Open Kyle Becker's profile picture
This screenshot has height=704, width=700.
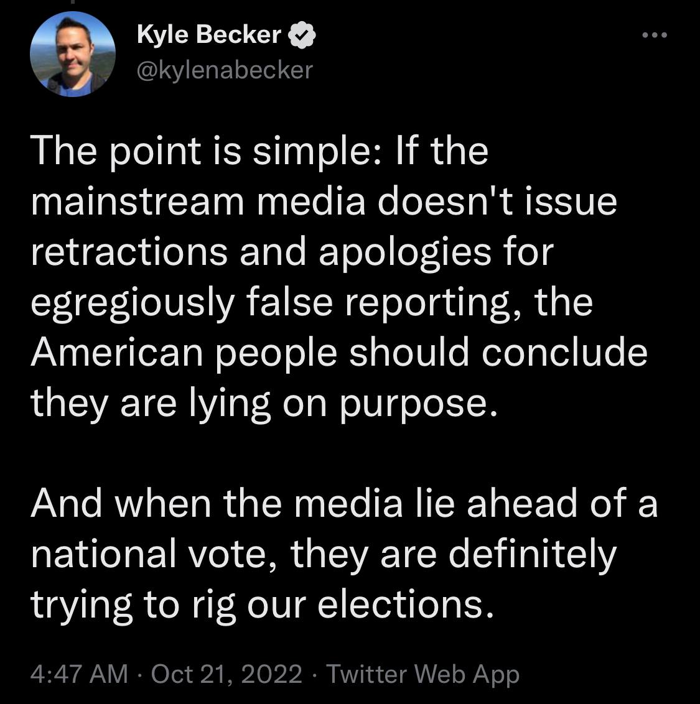(71, 54)
